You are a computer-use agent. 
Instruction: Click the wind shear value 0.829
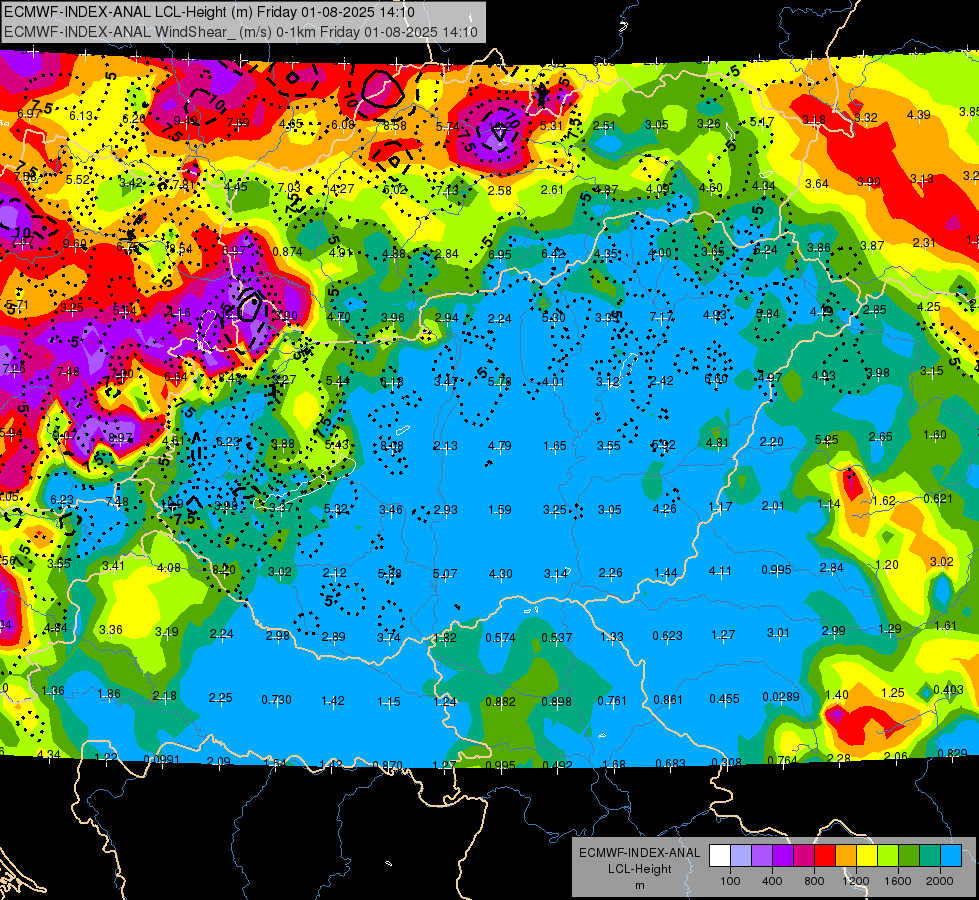click(x=952, y=753)
